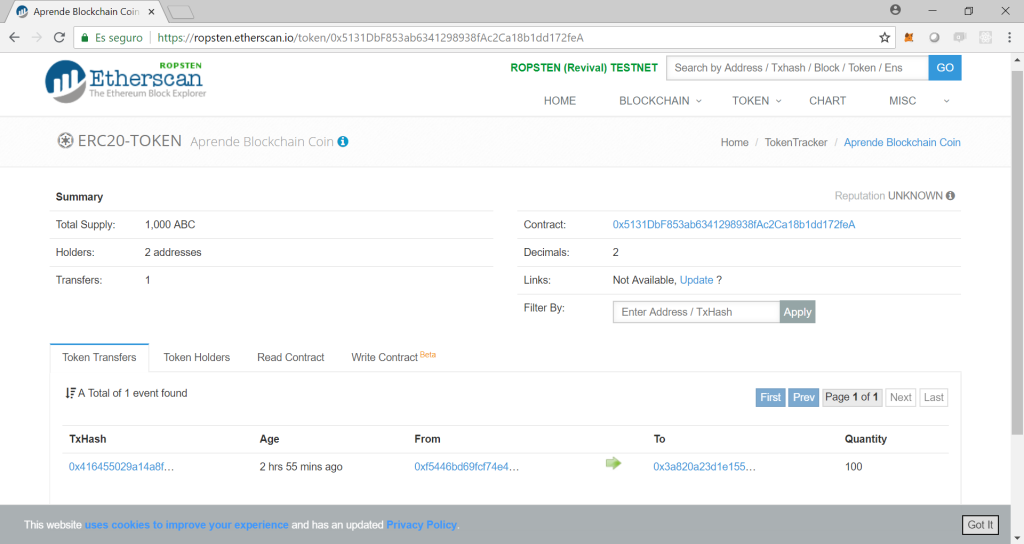Open the cookies usage link in the banner
The height and width of the screenshot is (544, 1024).
[x=187, y=524]
